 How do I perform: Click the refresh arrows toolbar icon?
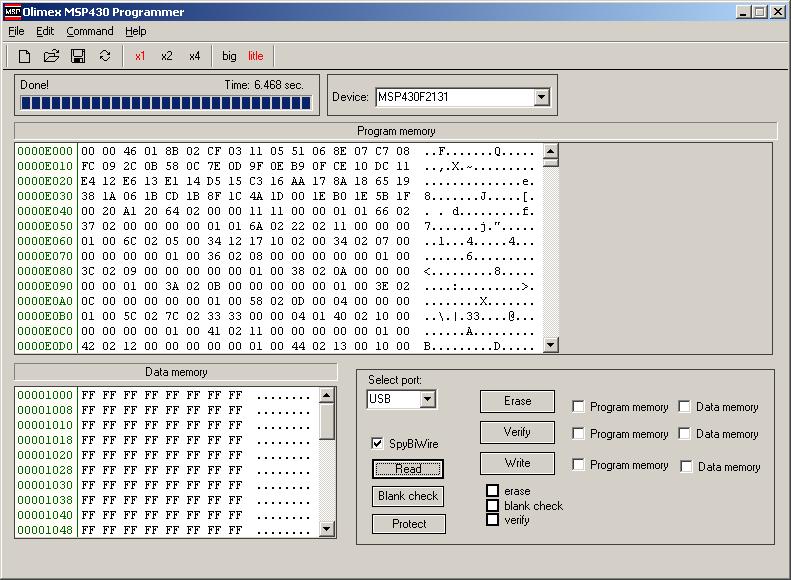(x=105, y=55)
